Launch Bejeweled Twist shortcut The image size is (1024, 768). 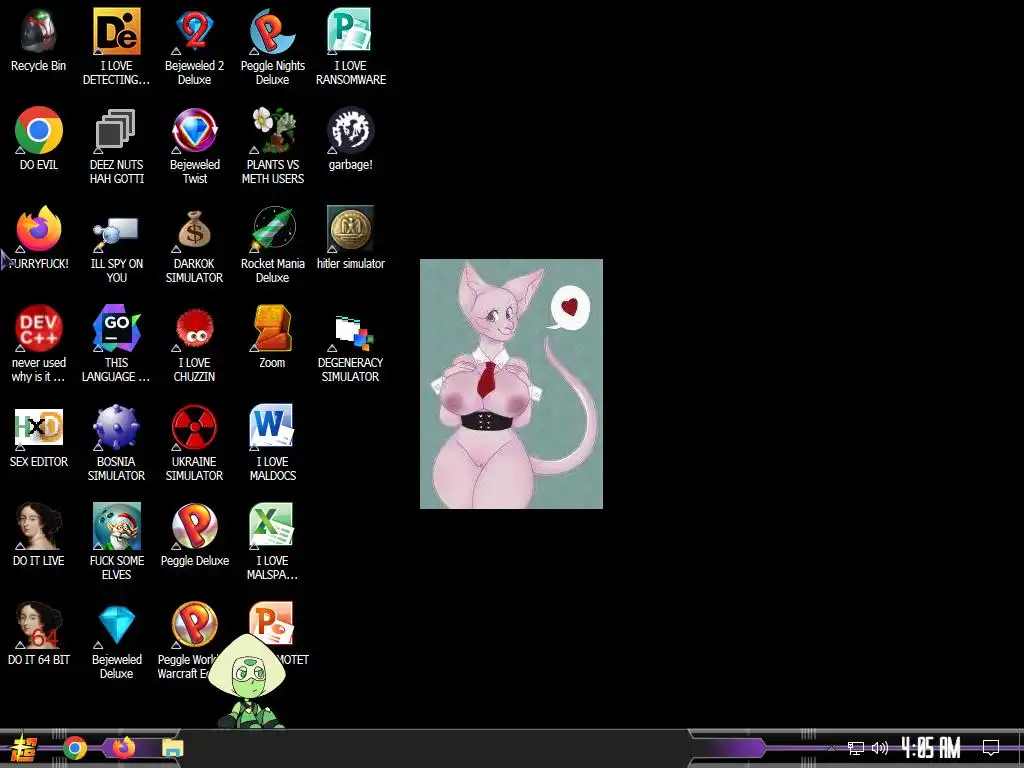(x=195, y=131)
